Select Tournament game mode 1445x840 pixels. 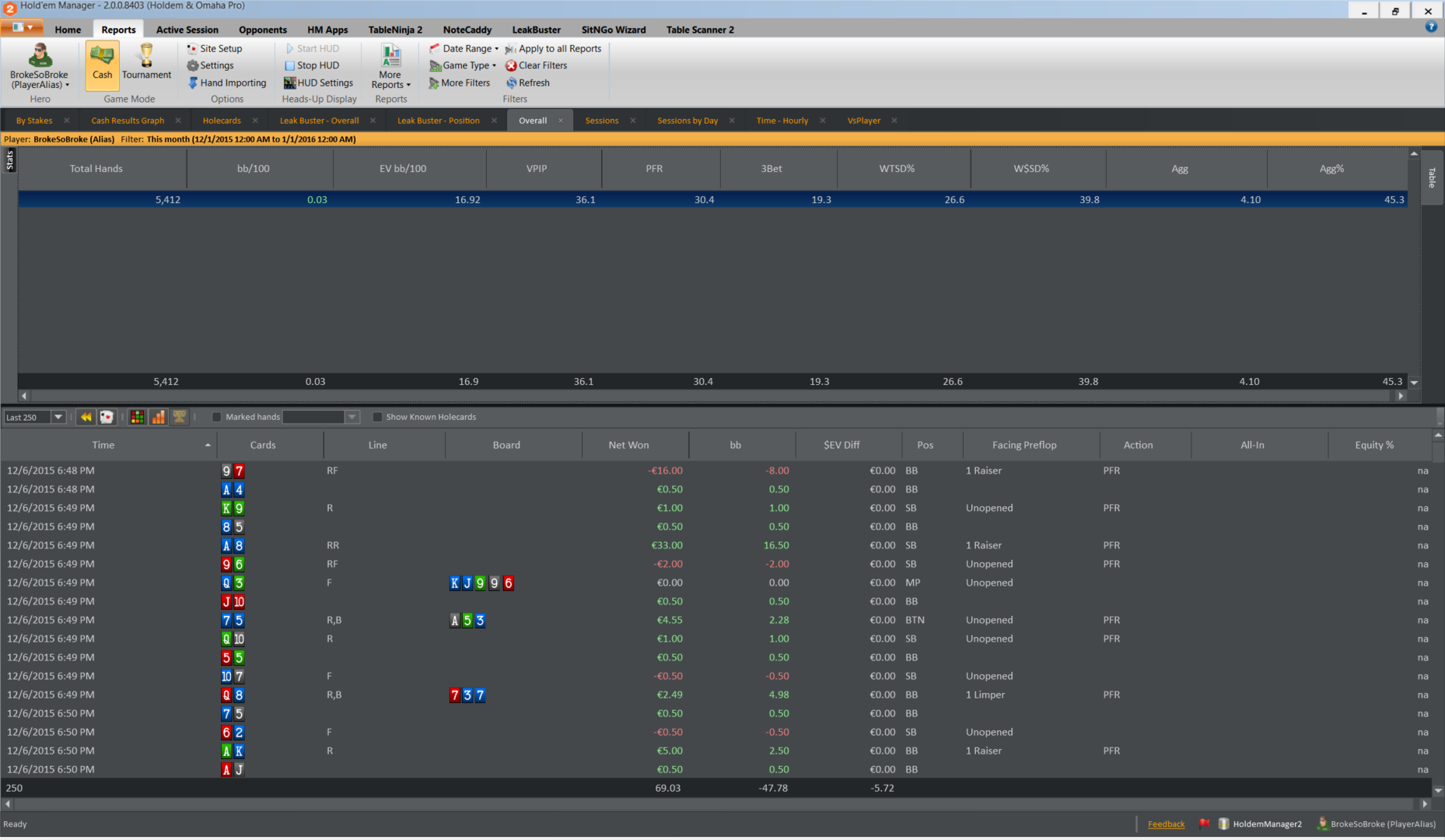(146, 62)
